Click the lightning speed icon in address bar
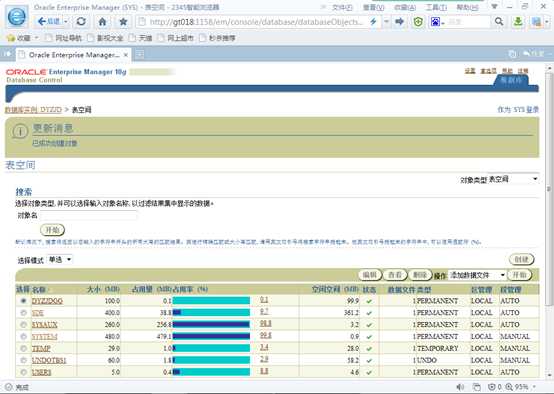 (373, 22)
